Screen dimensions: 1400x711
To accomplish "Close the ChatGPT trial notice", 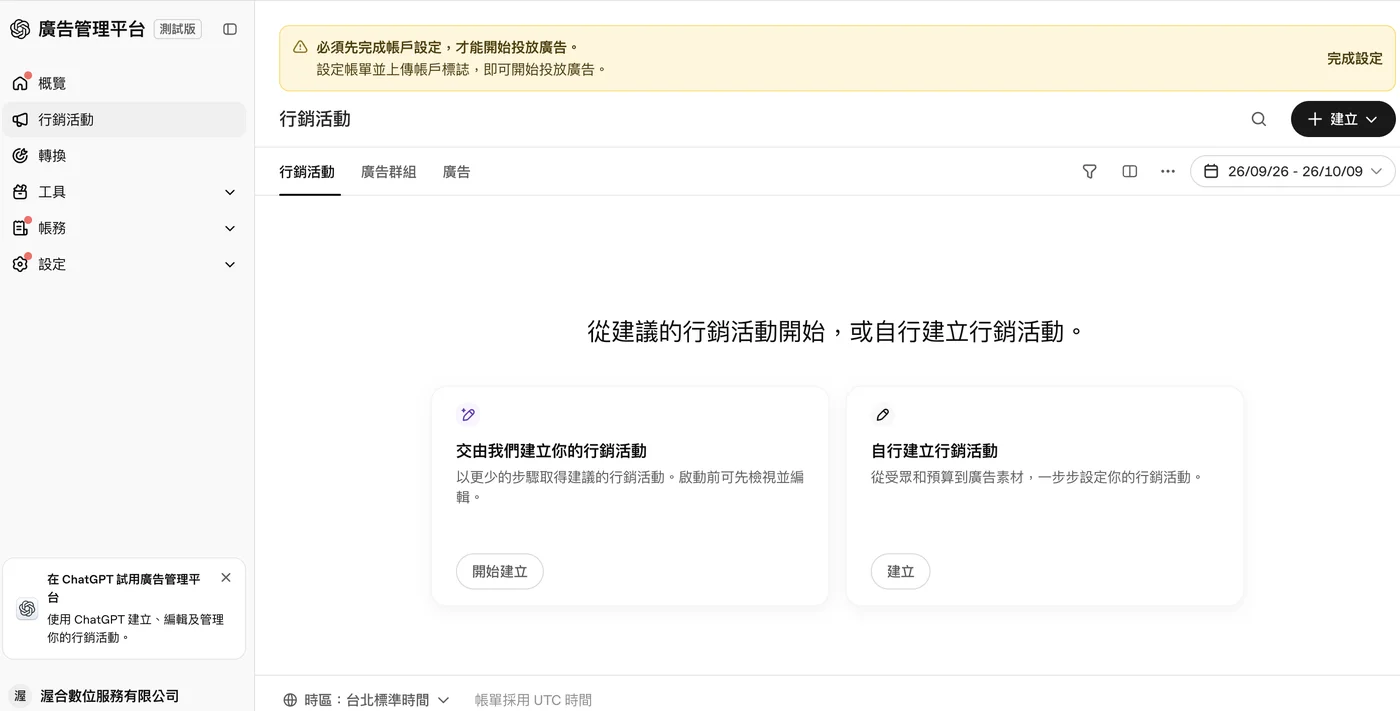I will coord(226,577).
